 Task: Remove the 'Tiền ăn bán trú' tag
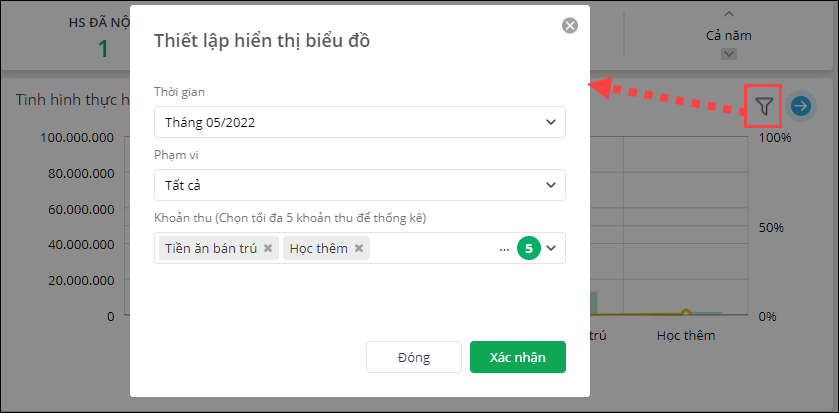point(268,248)
